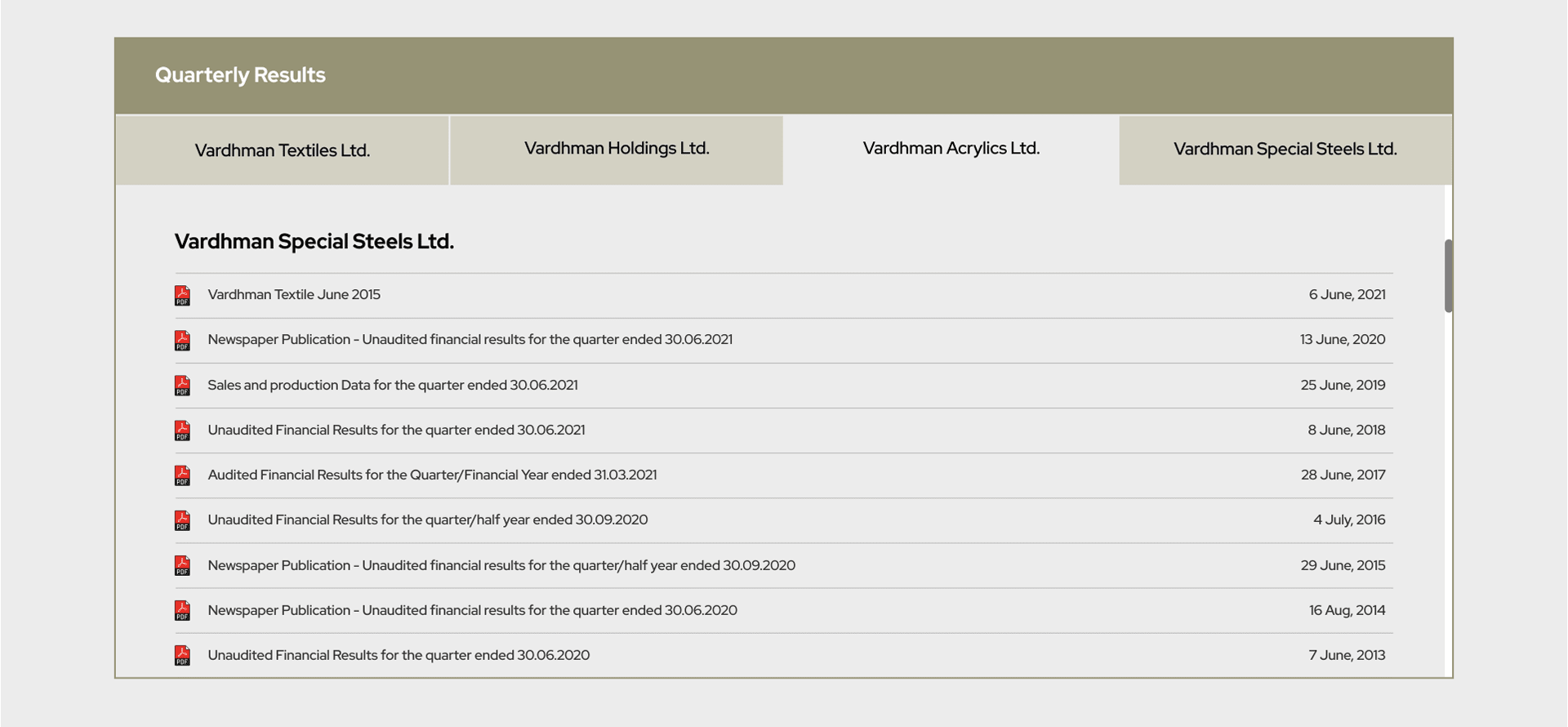Open the Vardhman Special Steels Ltd. tab
The height and width of the screenshot is (727, 1568).
point(1285,150)
